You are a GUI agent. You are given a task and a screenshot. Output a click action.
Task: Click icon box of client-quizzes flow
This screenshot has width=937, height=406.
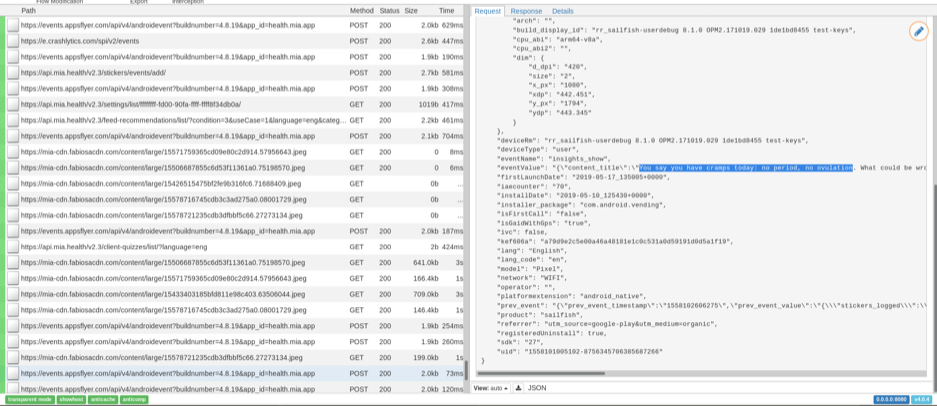click(13, 246)
